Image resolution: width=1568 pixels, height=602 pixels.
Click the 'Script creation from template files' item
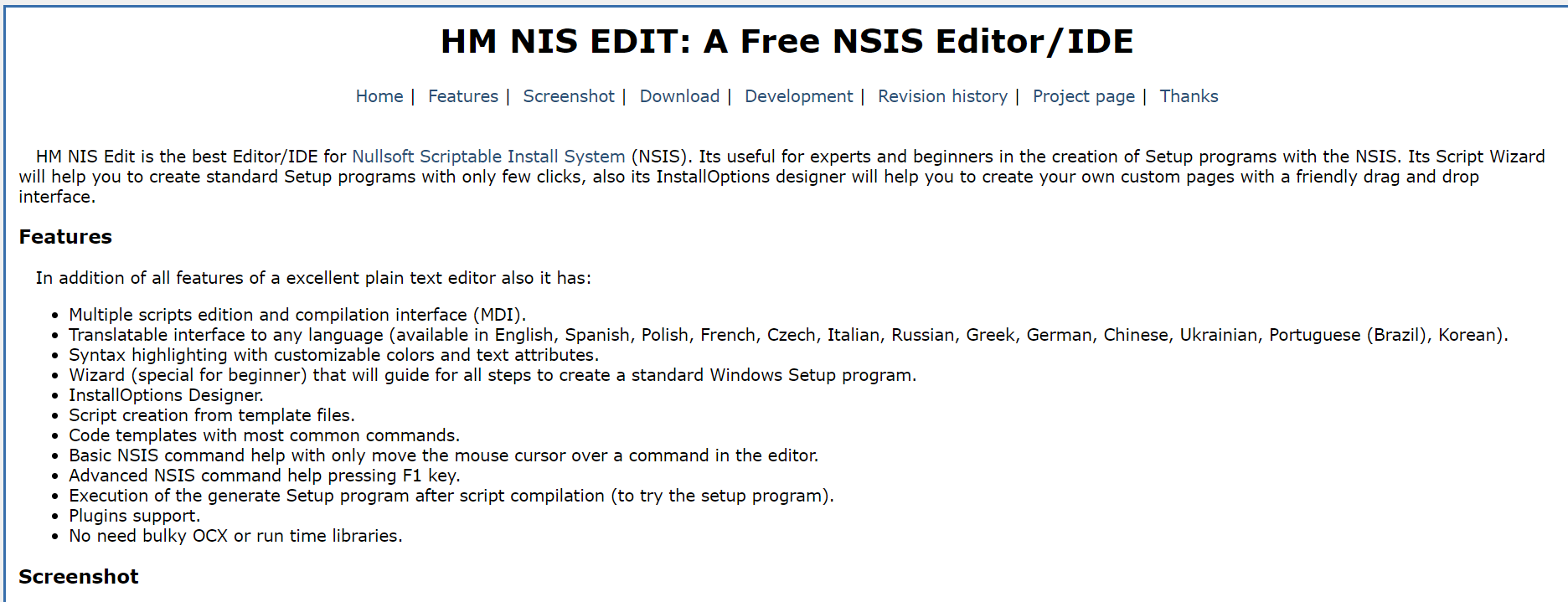[x=212, y=415]
